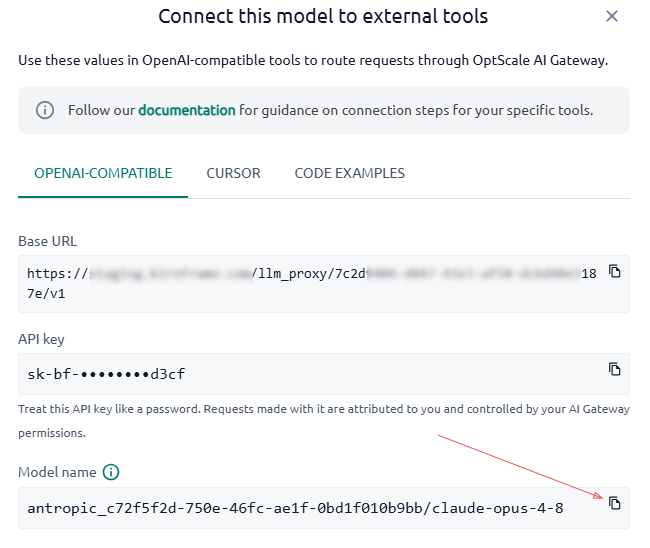650x548 pixels.
Task: Click the 'Treat this API key like a password' note
Action: point(324,421)
